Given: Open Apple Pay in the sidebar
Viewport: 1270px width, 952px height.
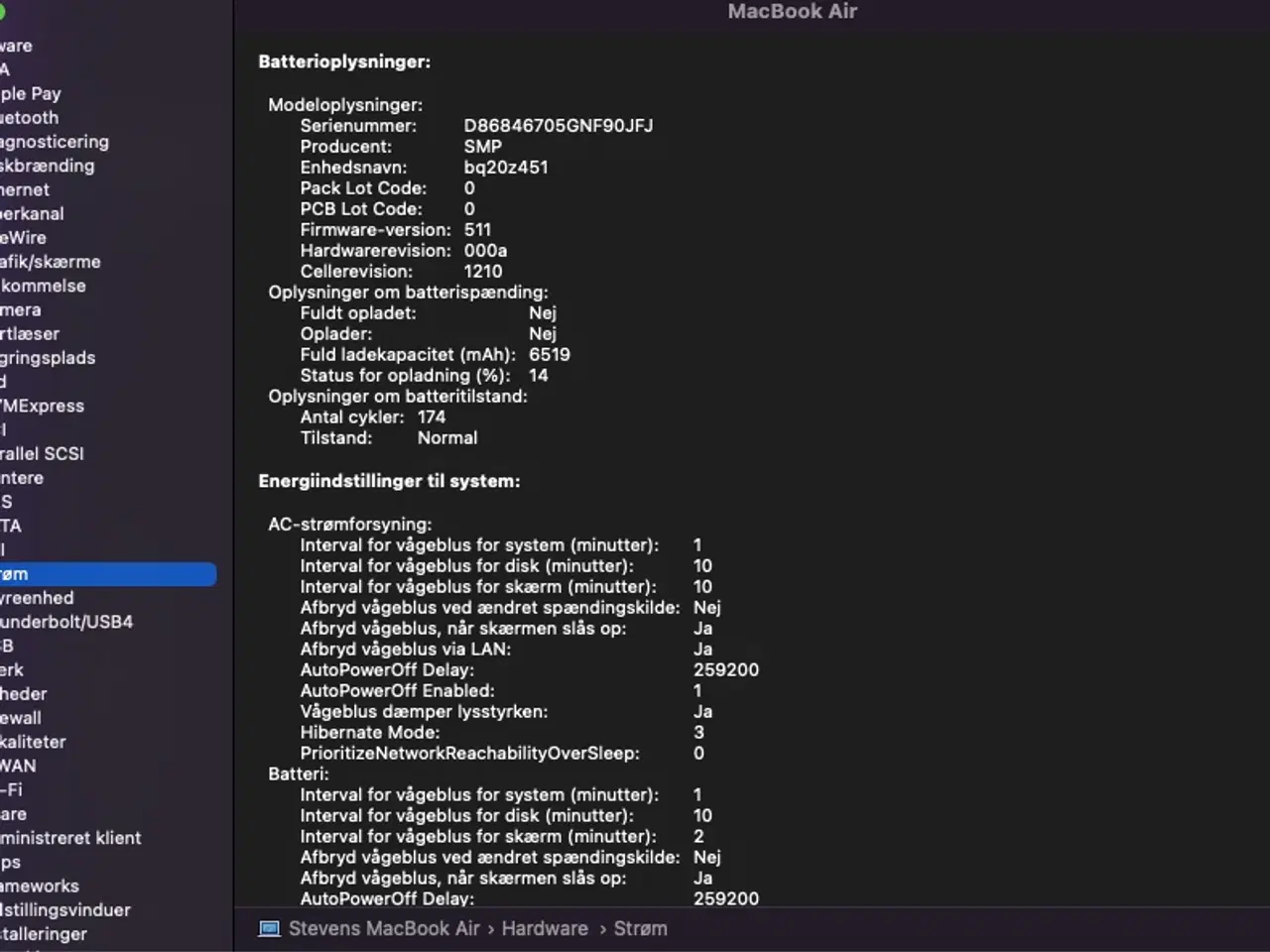Looking at the screenshot, I should pyautogui.click(x=31, y=94).
